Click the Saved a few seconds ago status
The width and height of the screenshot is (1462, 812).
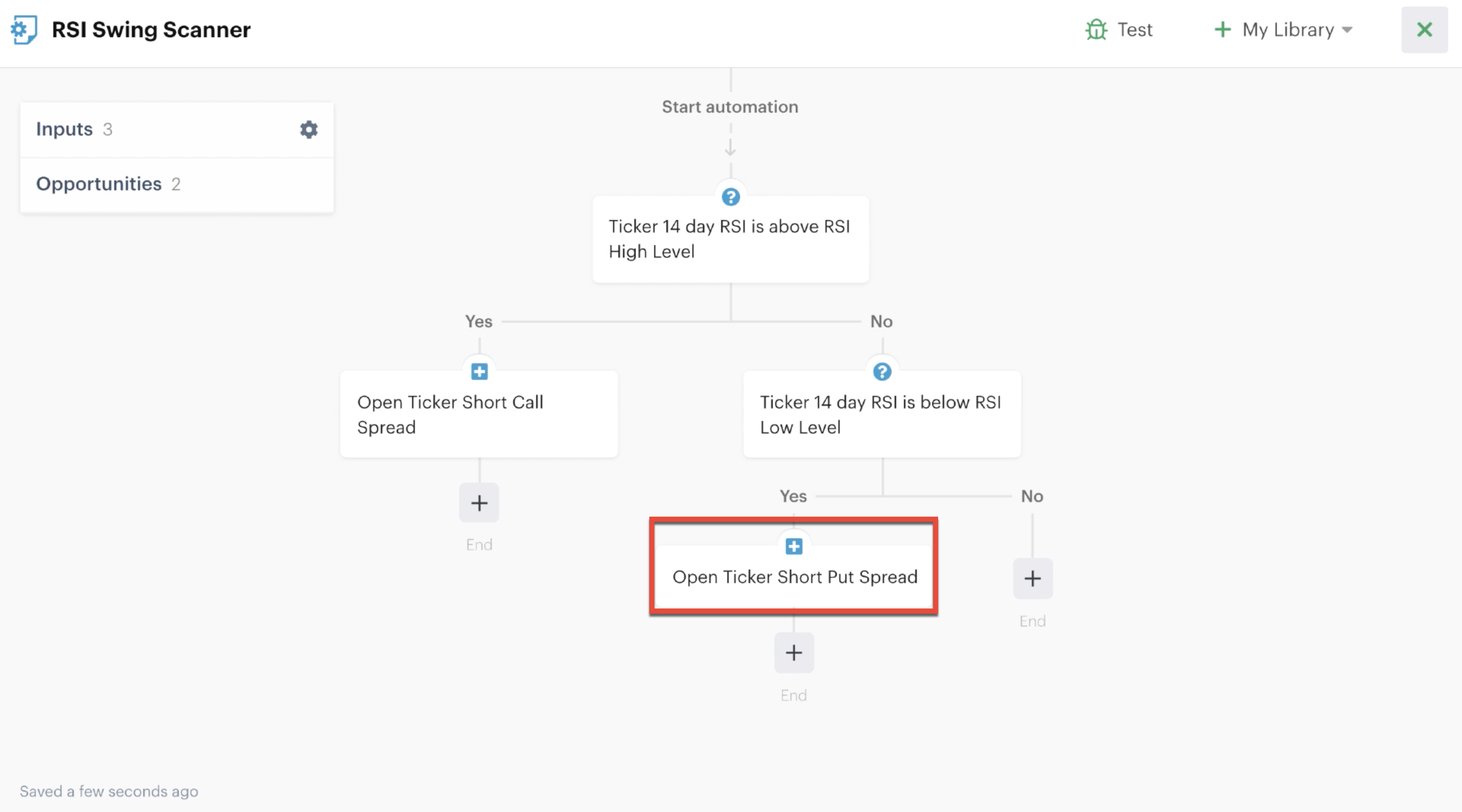109,792
